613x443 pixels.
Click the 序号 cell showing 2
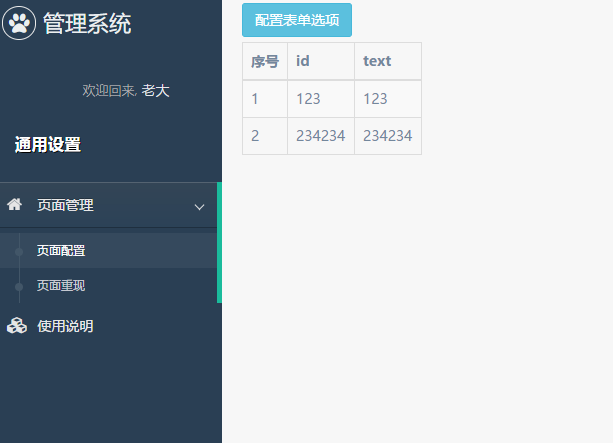(x=265, y=136)
